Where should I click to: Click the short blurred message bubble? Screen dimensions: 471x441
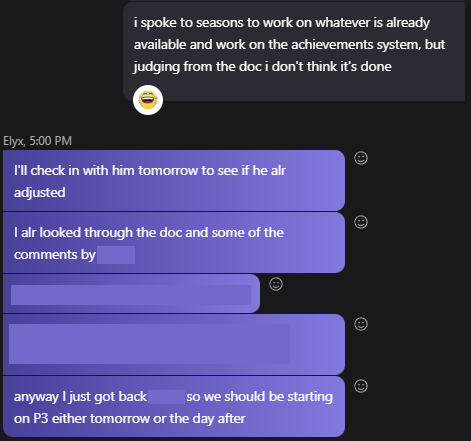coord(131,294)
